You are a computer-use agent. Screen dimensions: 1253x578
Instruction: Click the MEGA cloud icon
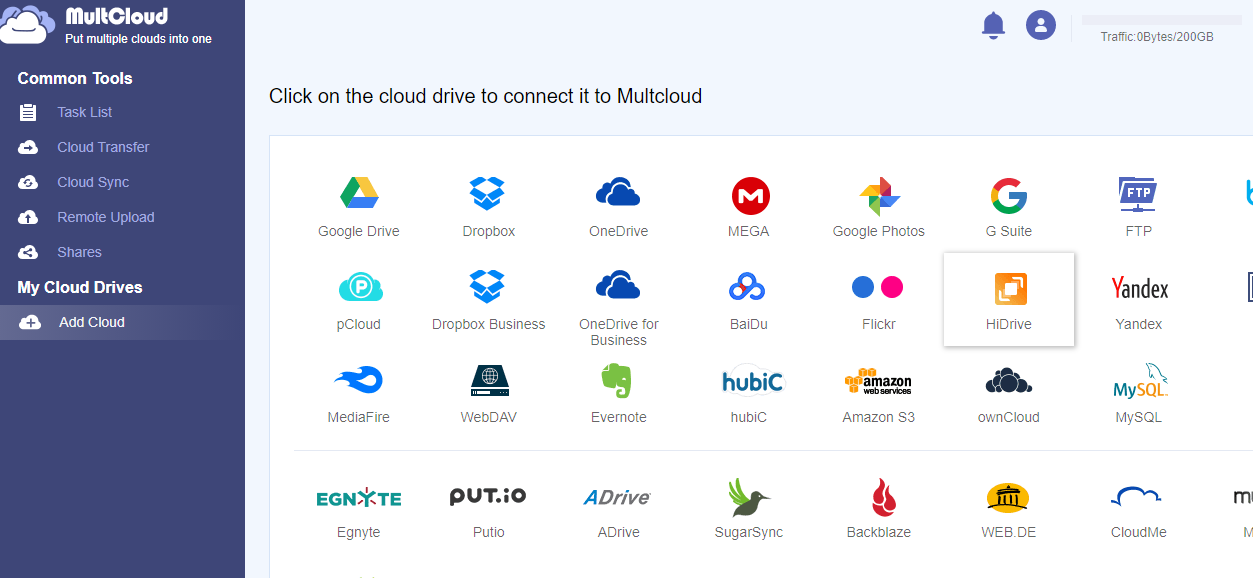point(749,196)
